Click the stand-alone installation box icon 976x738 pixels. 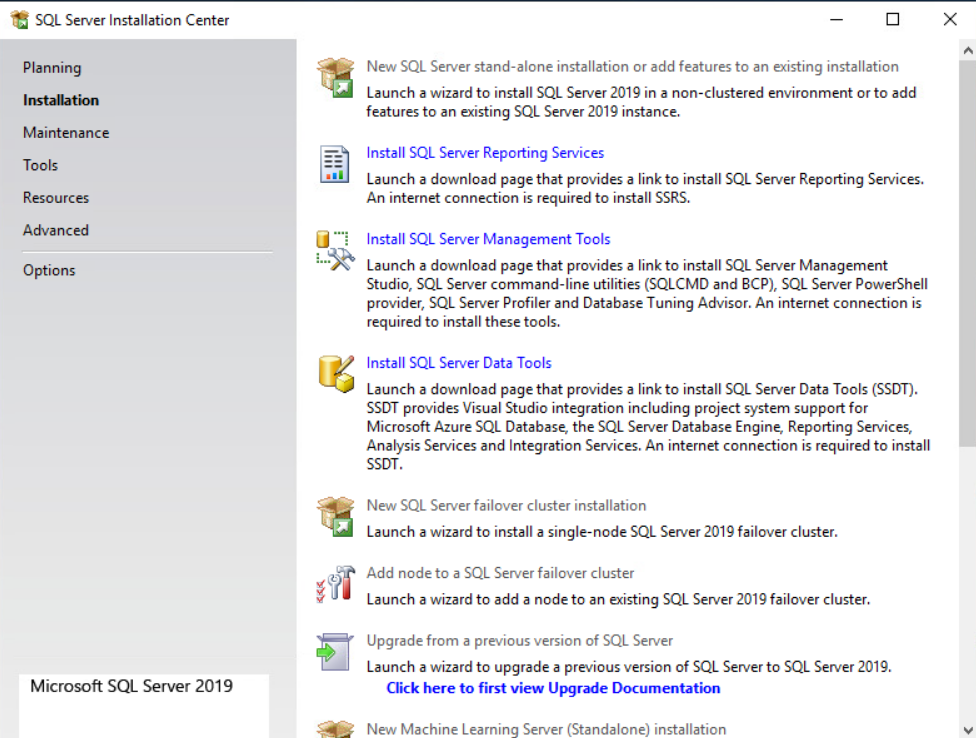[336, 78]
